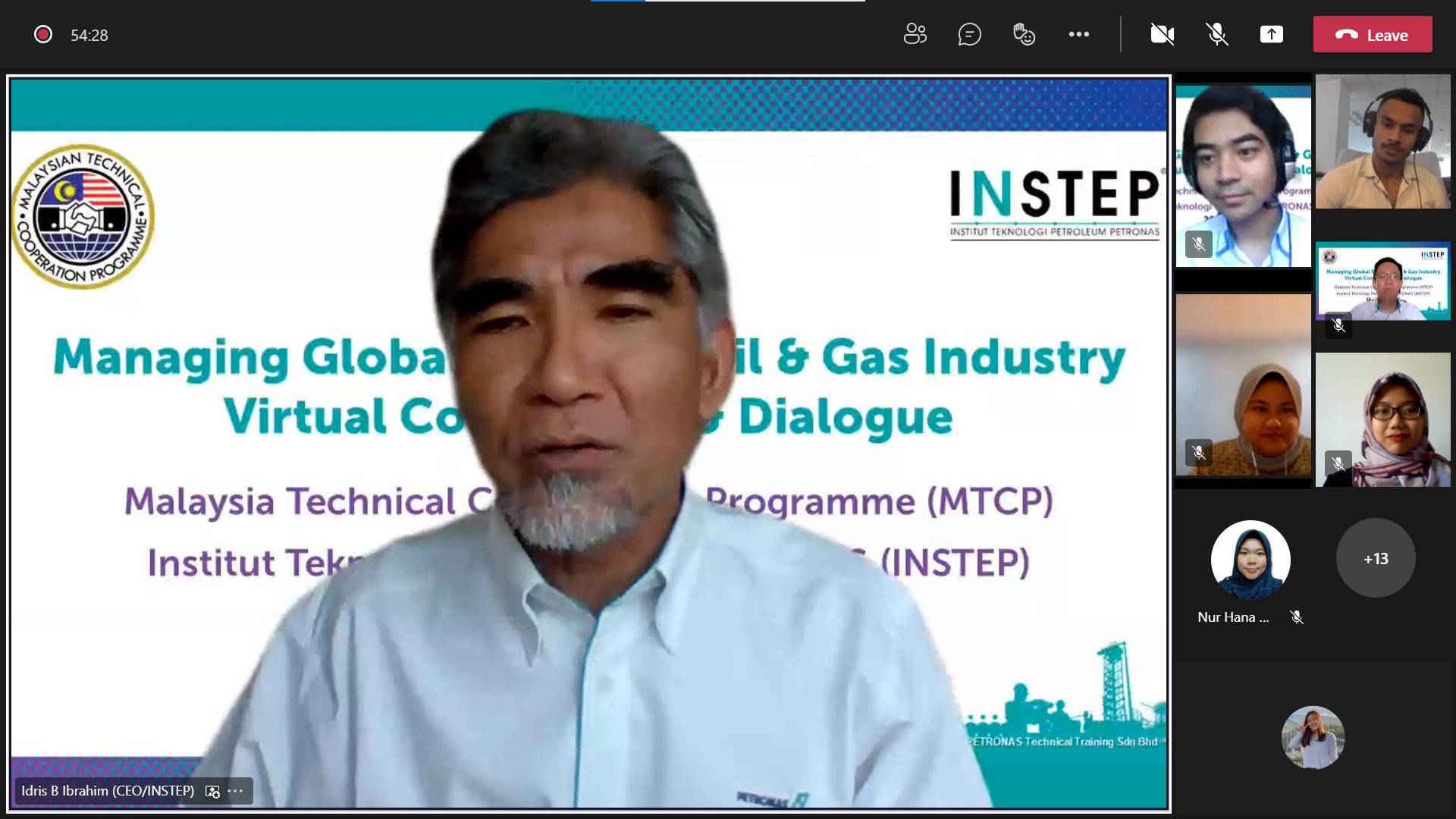Screen dimensions: 1456x819
Task: Click the spotlight icon beside Idris B Ibrahim
Action: (212, 791)
